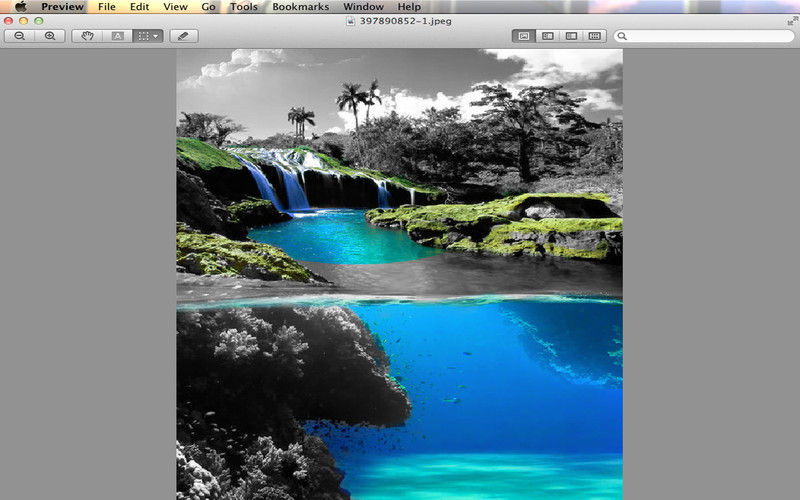This screenshot has width=800, height=500.
Task: Open the Window menu
Action: pos(363,7)
